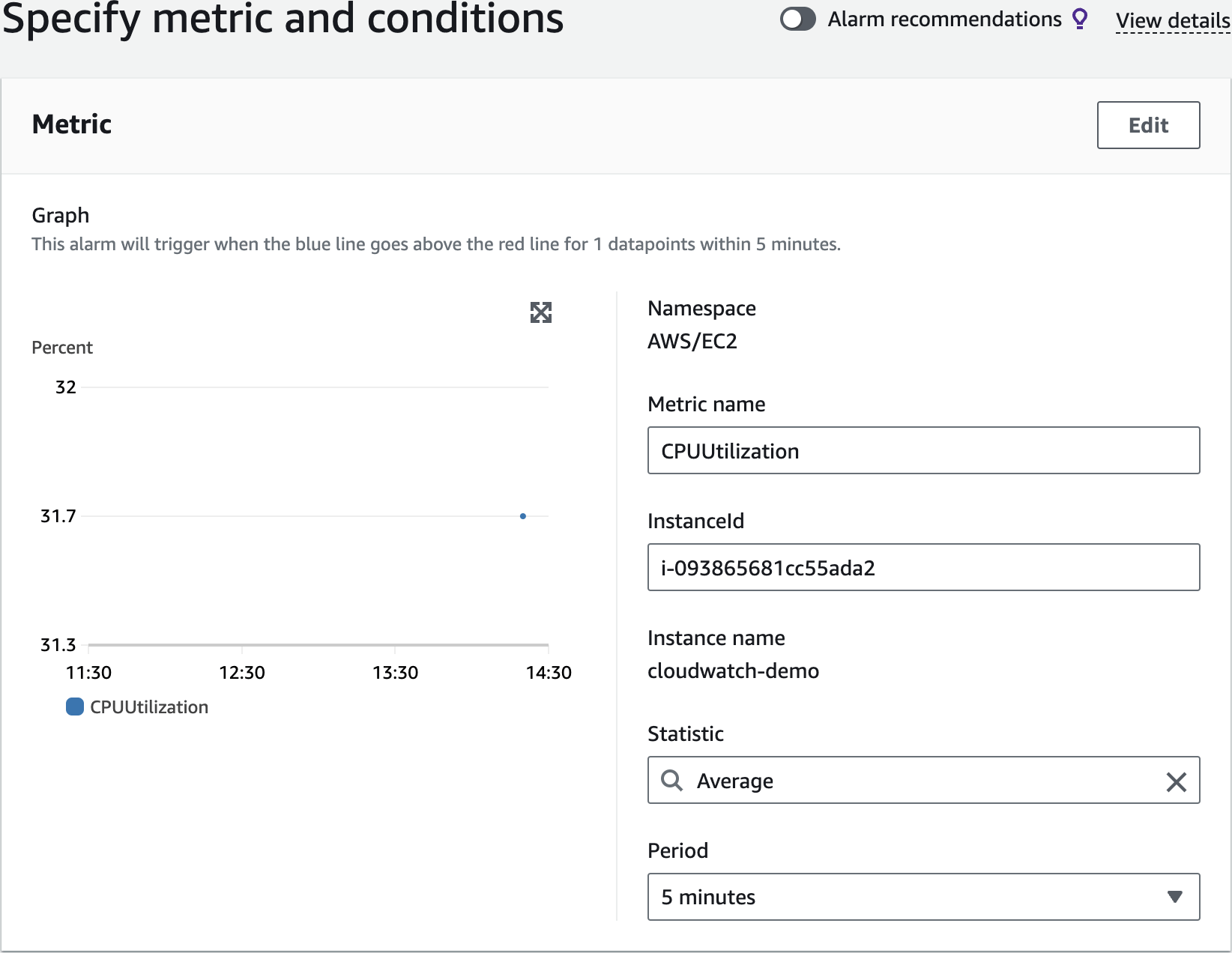Click the AWS/EC2 namespace value
This screenshot has width=1232, height=953.
692,342
